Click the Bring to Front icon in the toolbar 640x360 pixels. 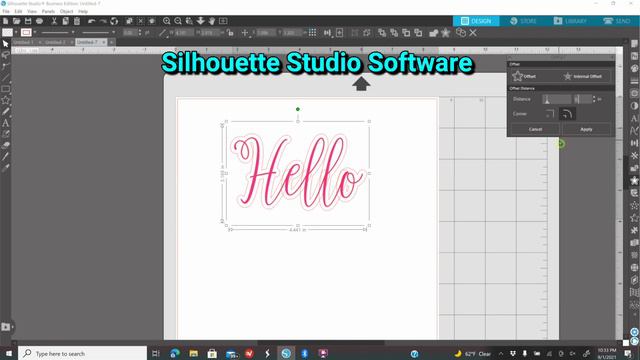click(382, 33)
